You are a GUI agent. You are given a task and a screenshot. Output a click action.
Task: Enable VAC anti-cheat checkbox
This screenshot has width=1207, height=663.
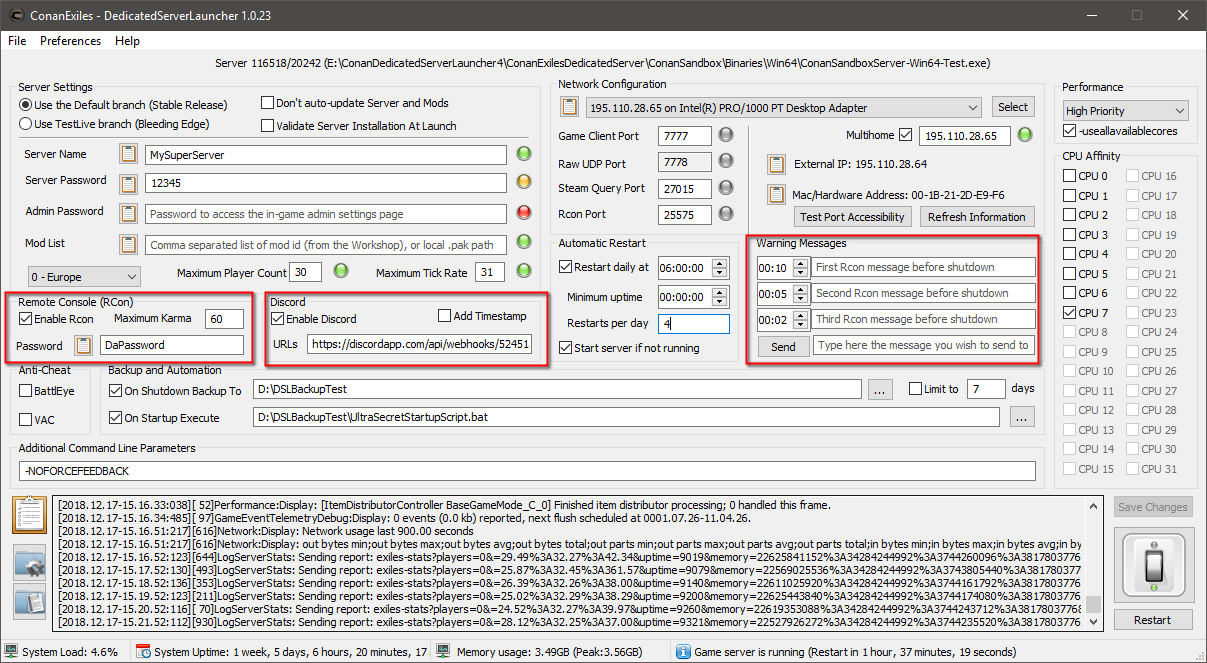click(26, 419)
